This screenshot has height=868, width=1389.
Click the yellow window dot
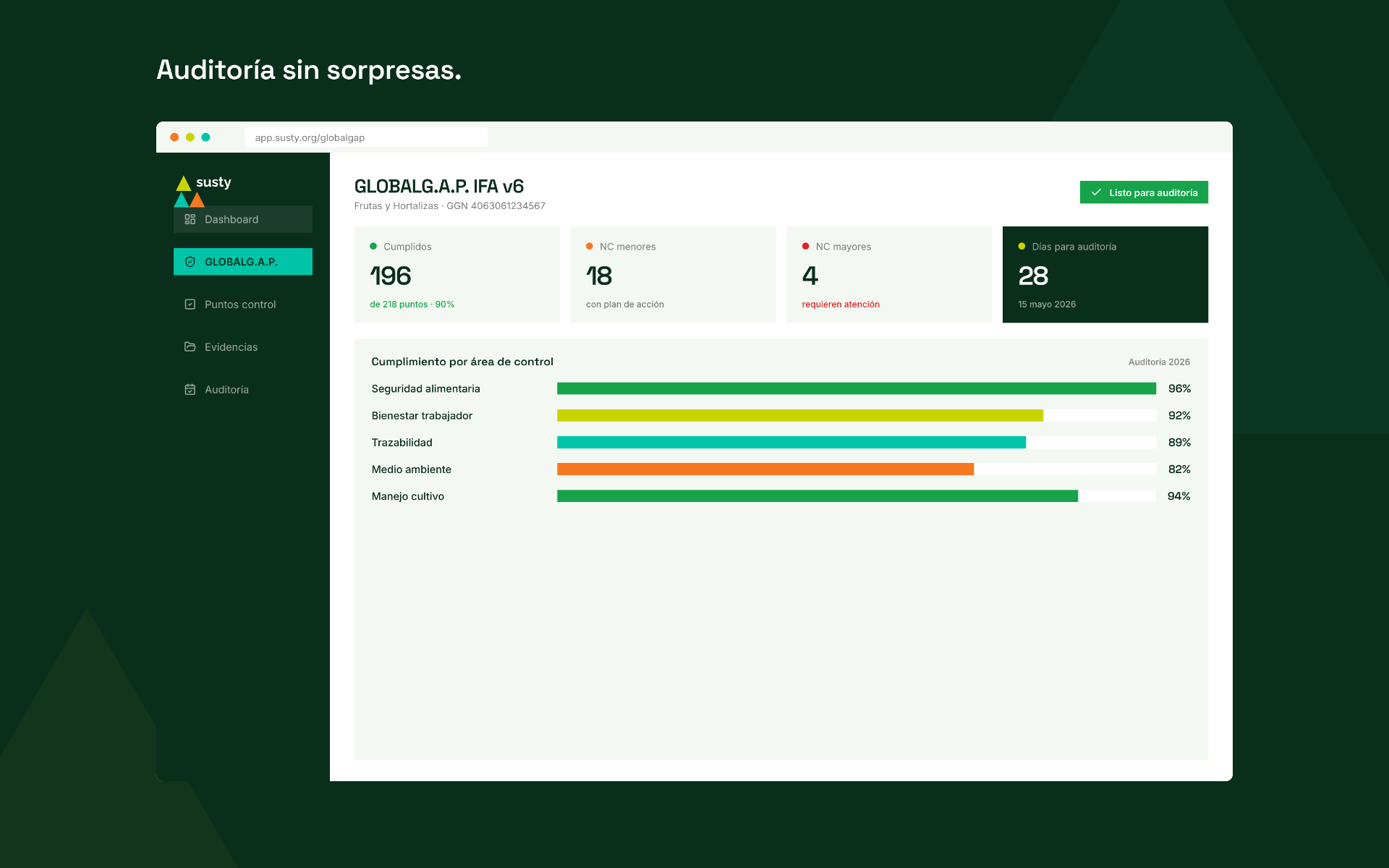click(x=190, y=137)
